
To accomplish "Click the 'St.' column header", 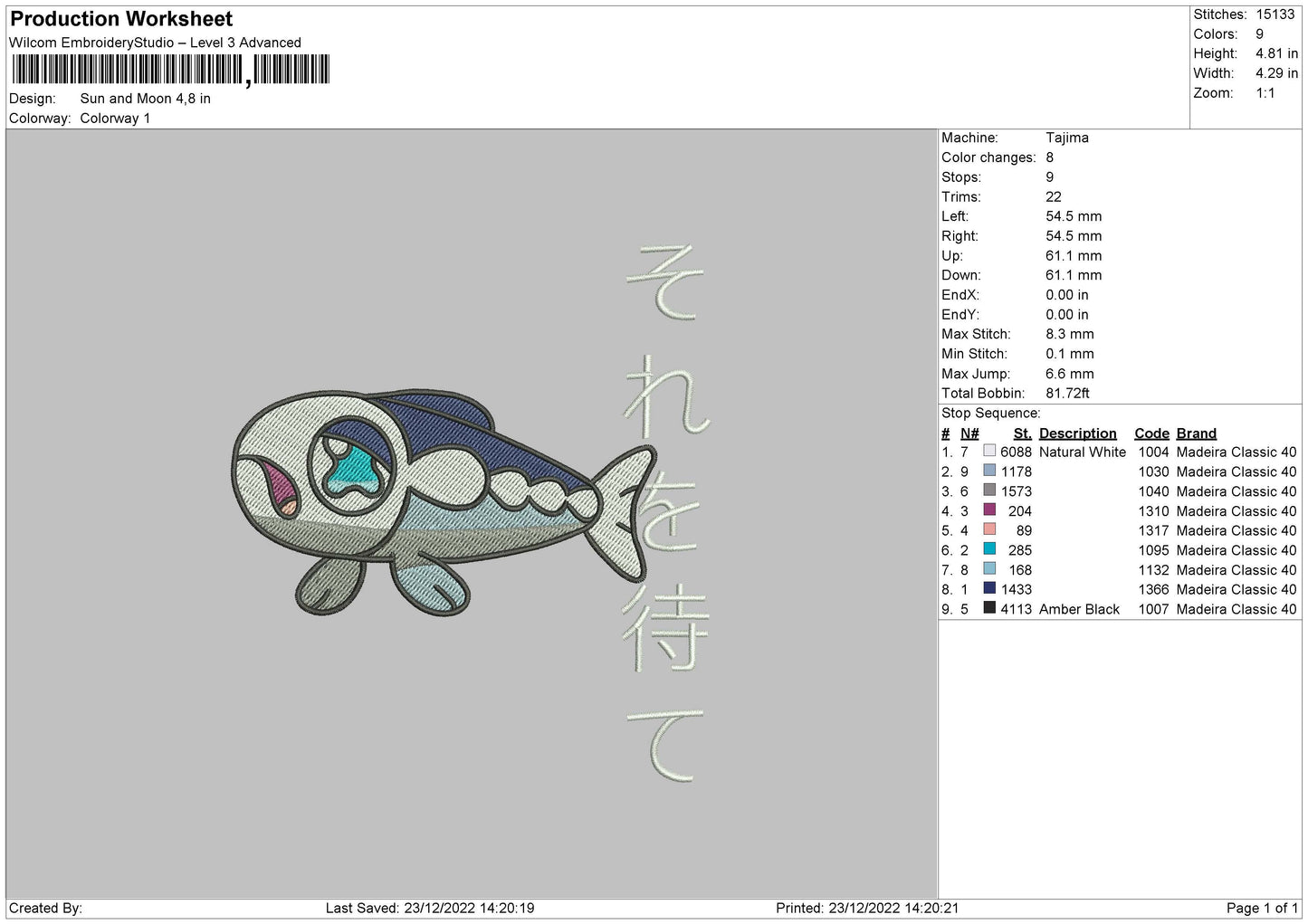I will pyautogui.click(x=1023, y=433).
